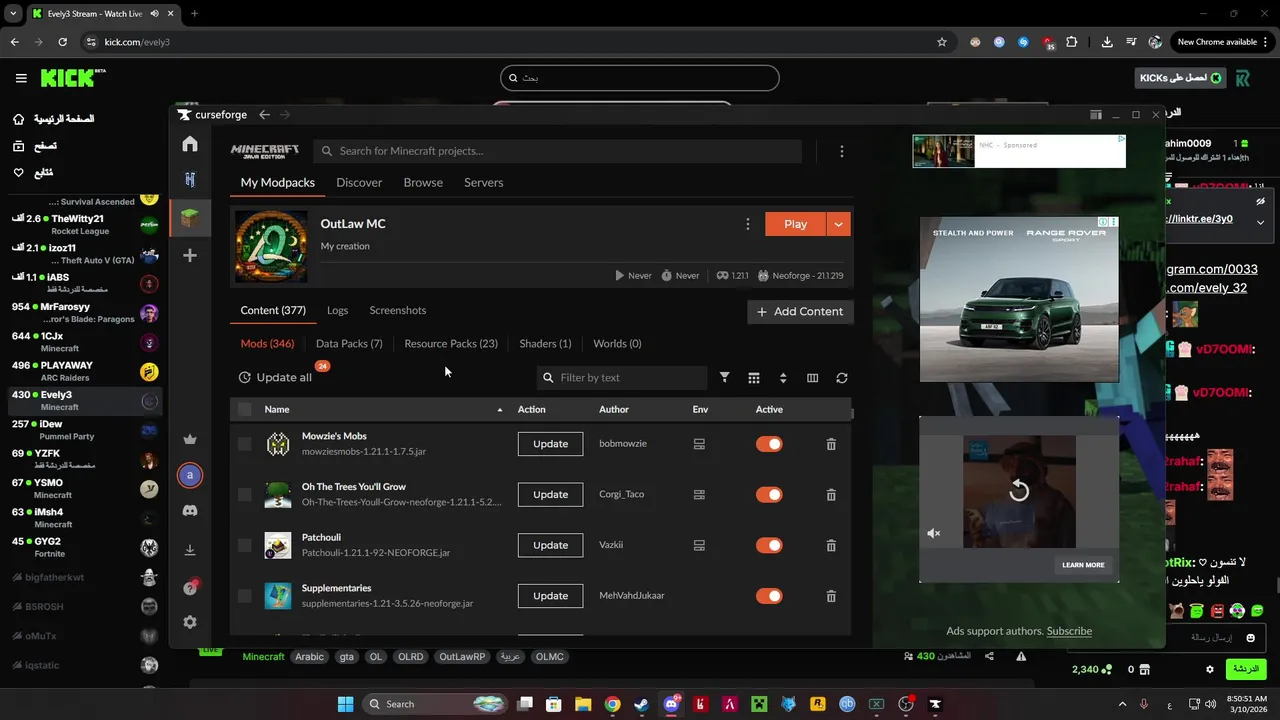Open Discord from the Windows taskbar
1280x720 pixels.
click(671, 704)
